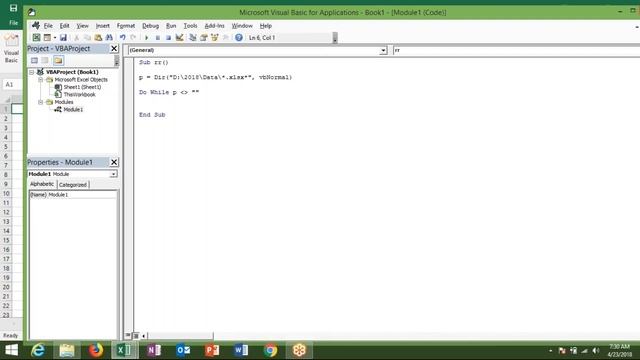Run the macro with the play icon
Image resolution: width=640 pixels, height=360 pixels.
click(147, 38)
